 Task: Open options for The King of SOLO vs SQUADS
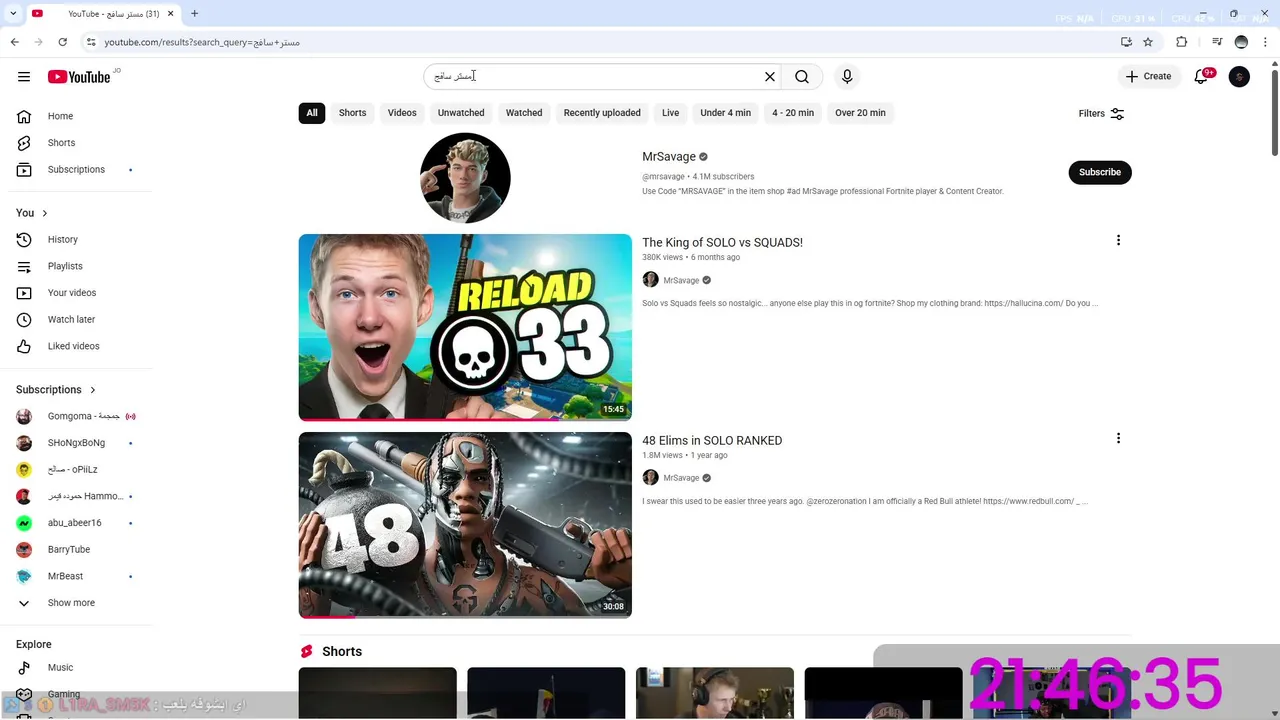[x=1118, y=240]
